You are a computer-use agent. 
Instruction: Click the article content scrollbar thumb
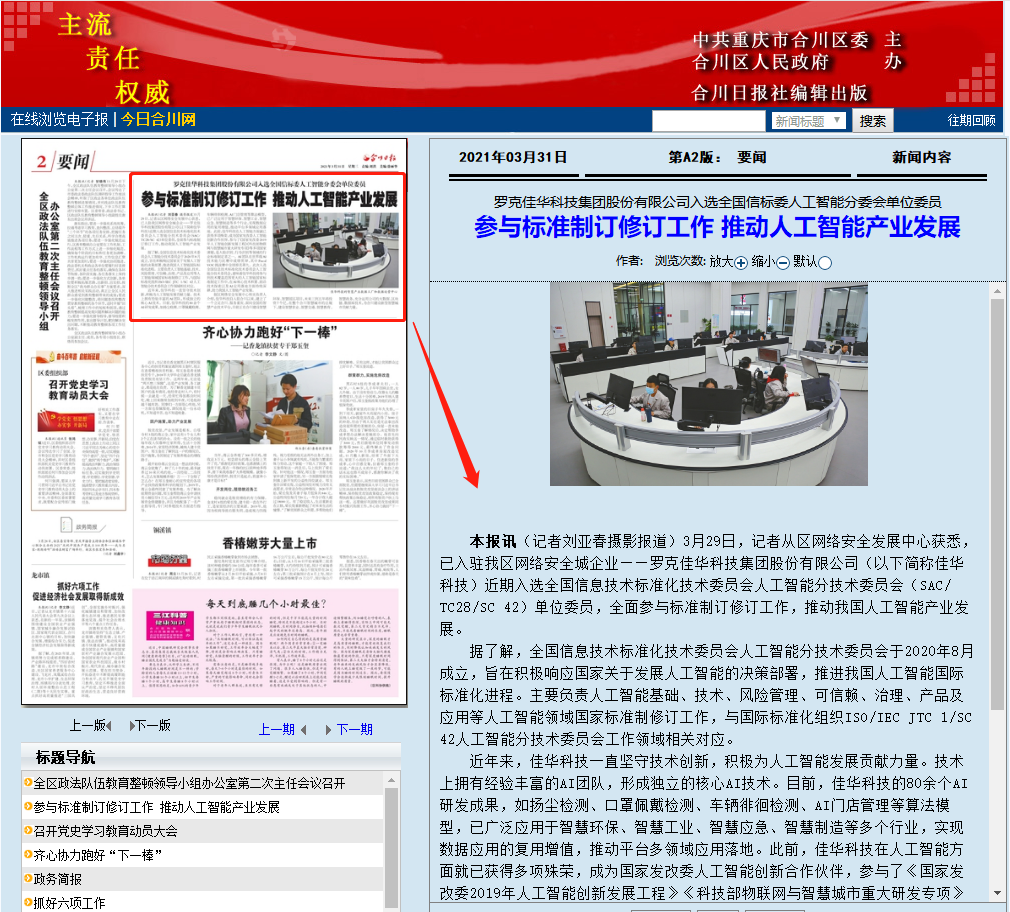(997, 504)
